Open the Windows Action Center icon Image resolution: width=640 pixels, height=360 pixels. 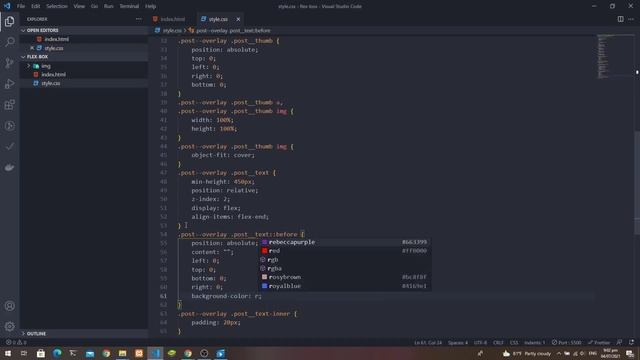pyautogui.click(x=630, y=353)
